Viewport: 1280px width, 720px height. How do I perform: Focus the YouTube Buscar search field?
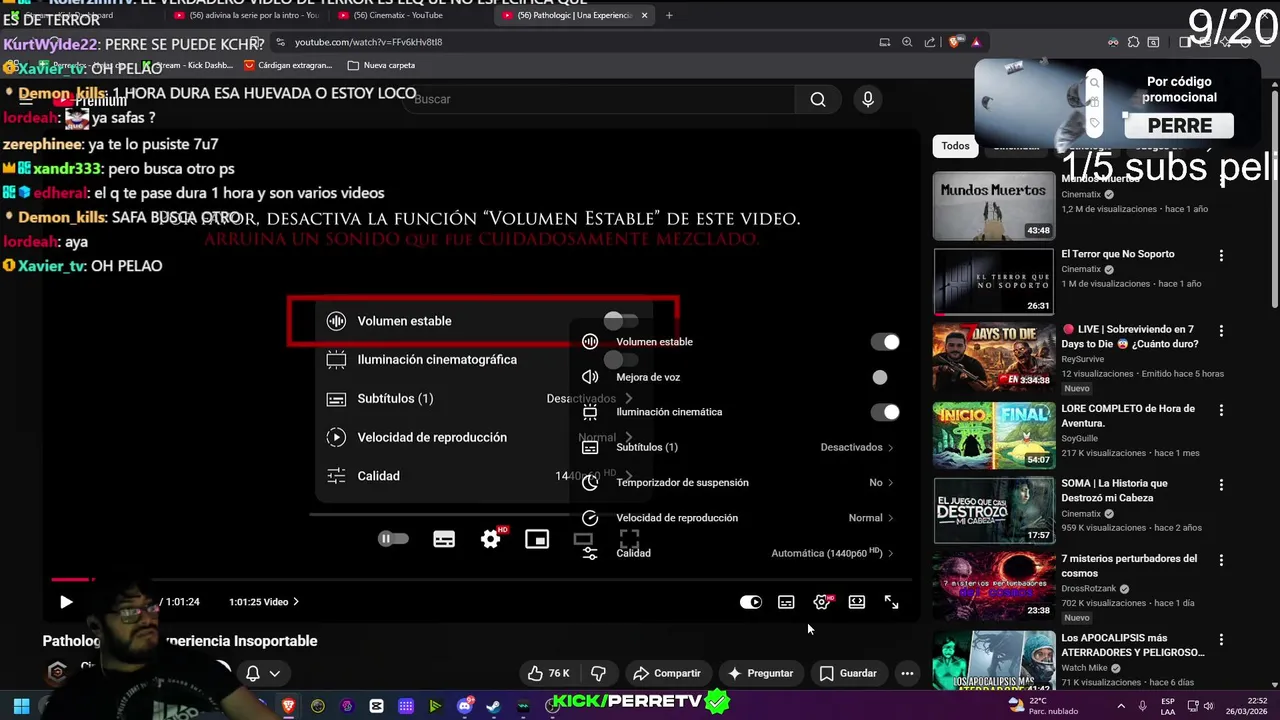pyautogui.click(x=600, y=99)
